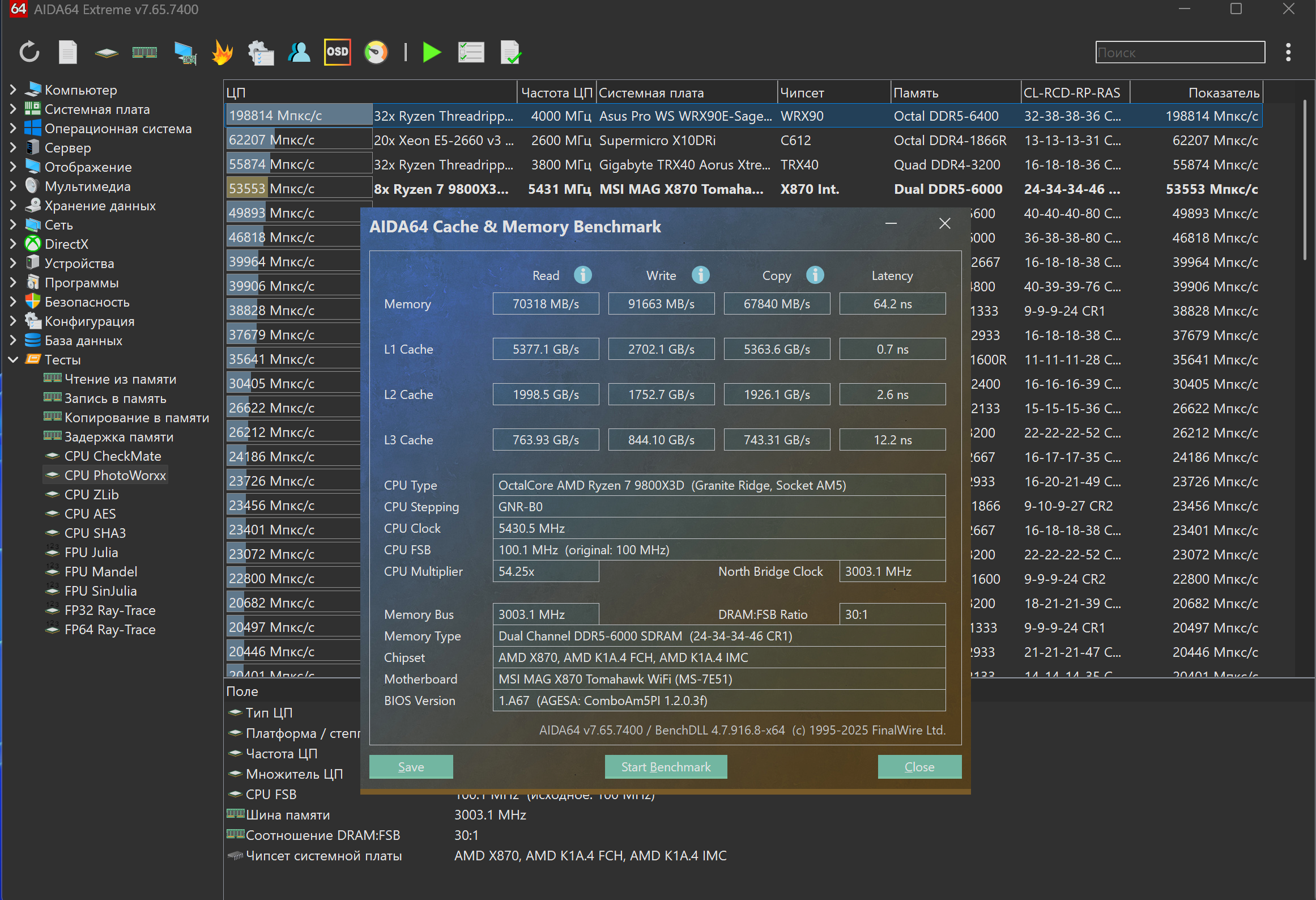The image size is (1316, 900).
Task: Expand the Хранение данных tree node
Action: pyautogui.click(x=13, y=205)
